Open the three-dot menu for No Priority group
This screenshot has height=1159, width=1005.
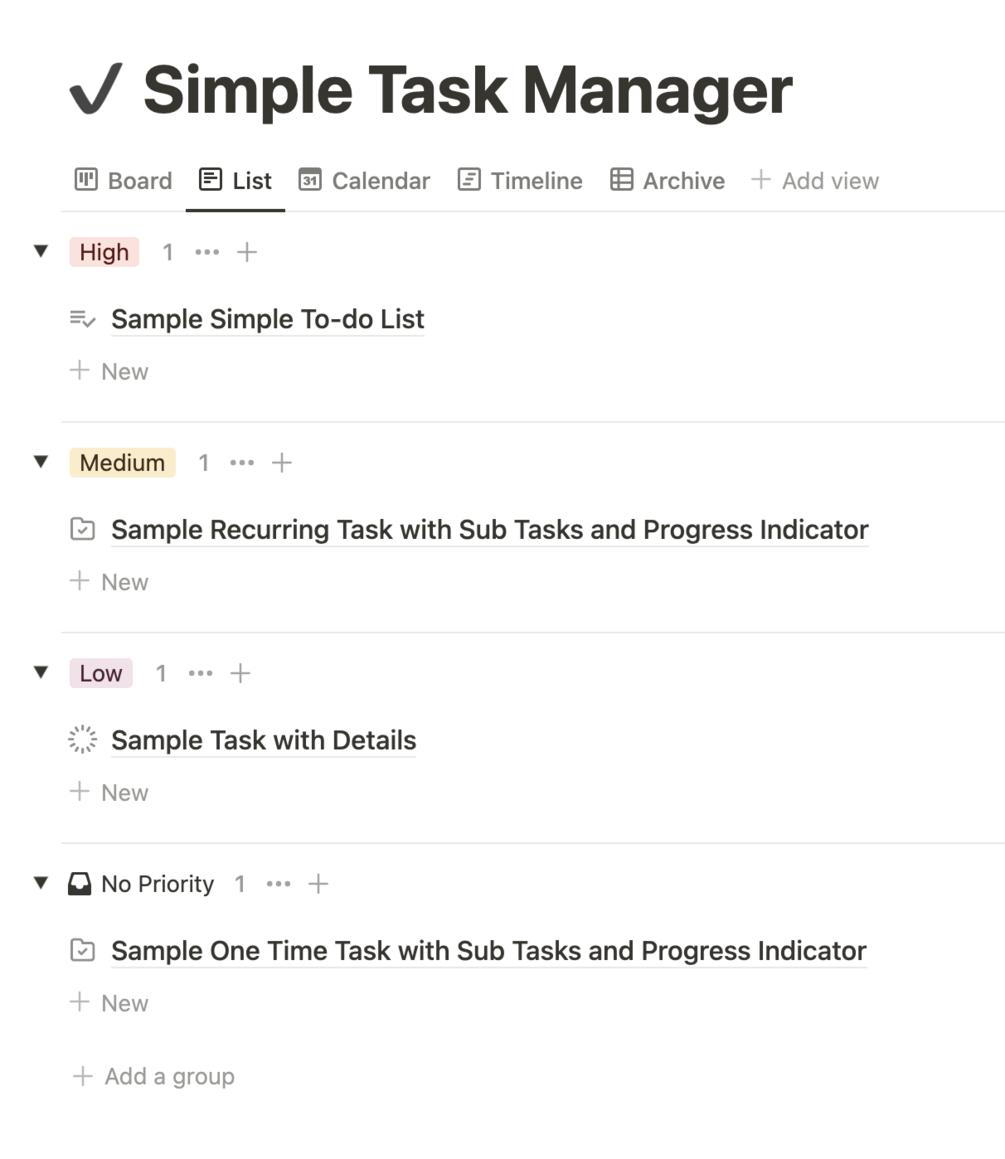pyautogui.click(x=279, y=884)
